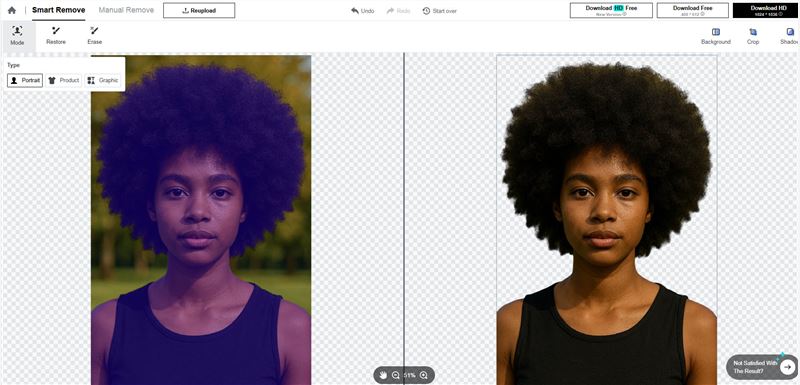Choose the Product type
The image size is (800, 385).
pos(63,81)
